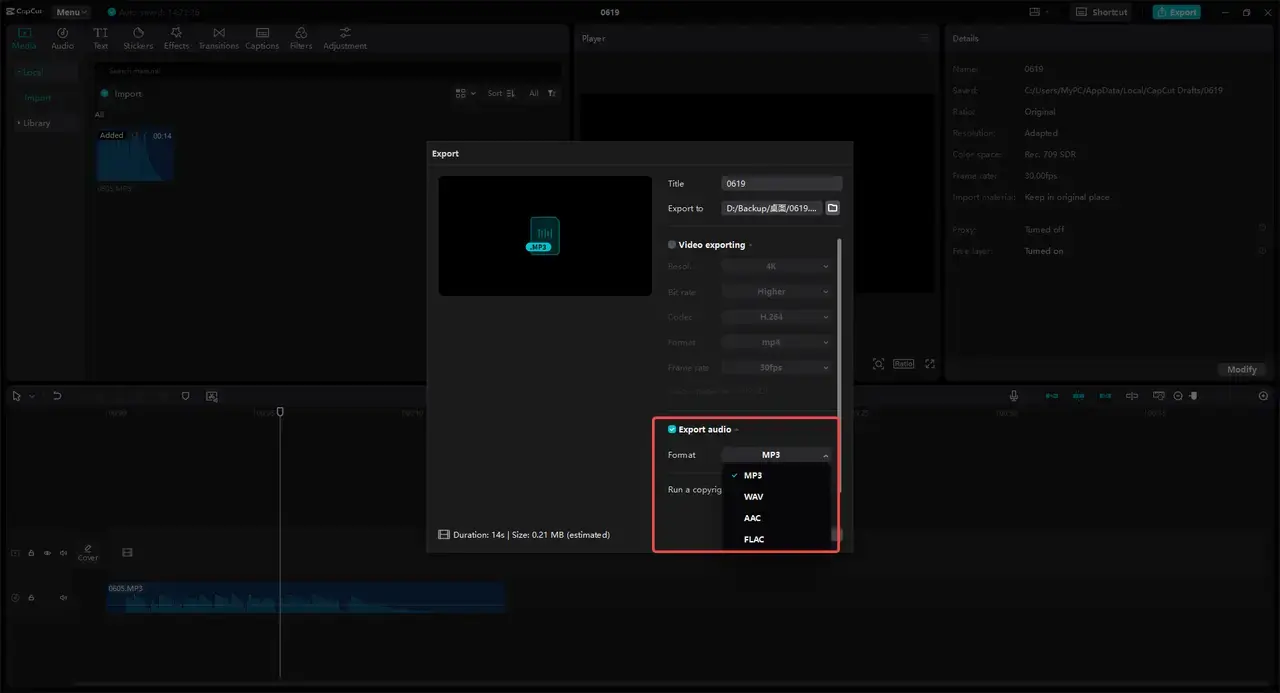
Task: Select AAC from the format list
Action: (x=777, y=518)
